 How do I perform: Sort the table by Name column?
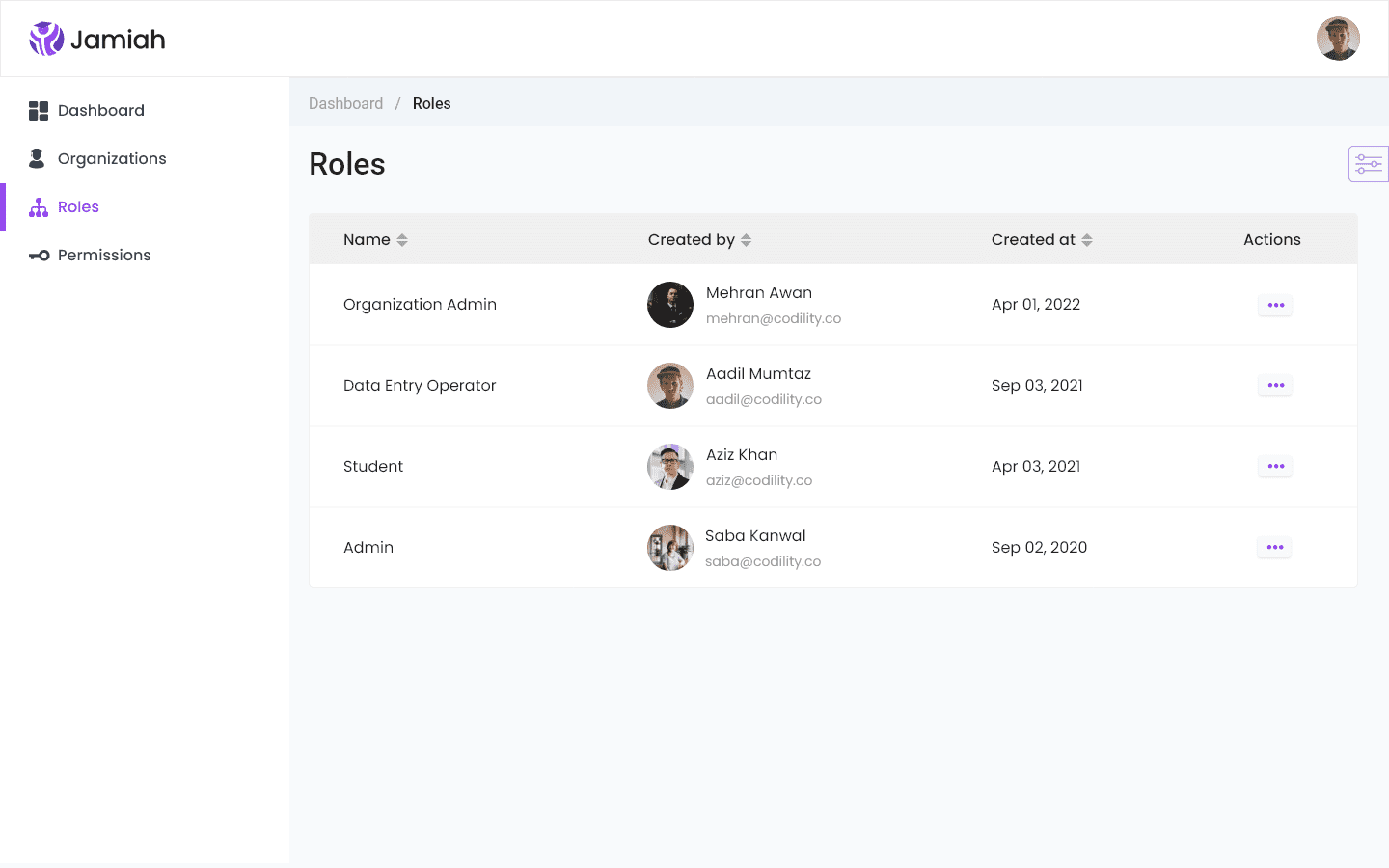click(x=402, y=240)
